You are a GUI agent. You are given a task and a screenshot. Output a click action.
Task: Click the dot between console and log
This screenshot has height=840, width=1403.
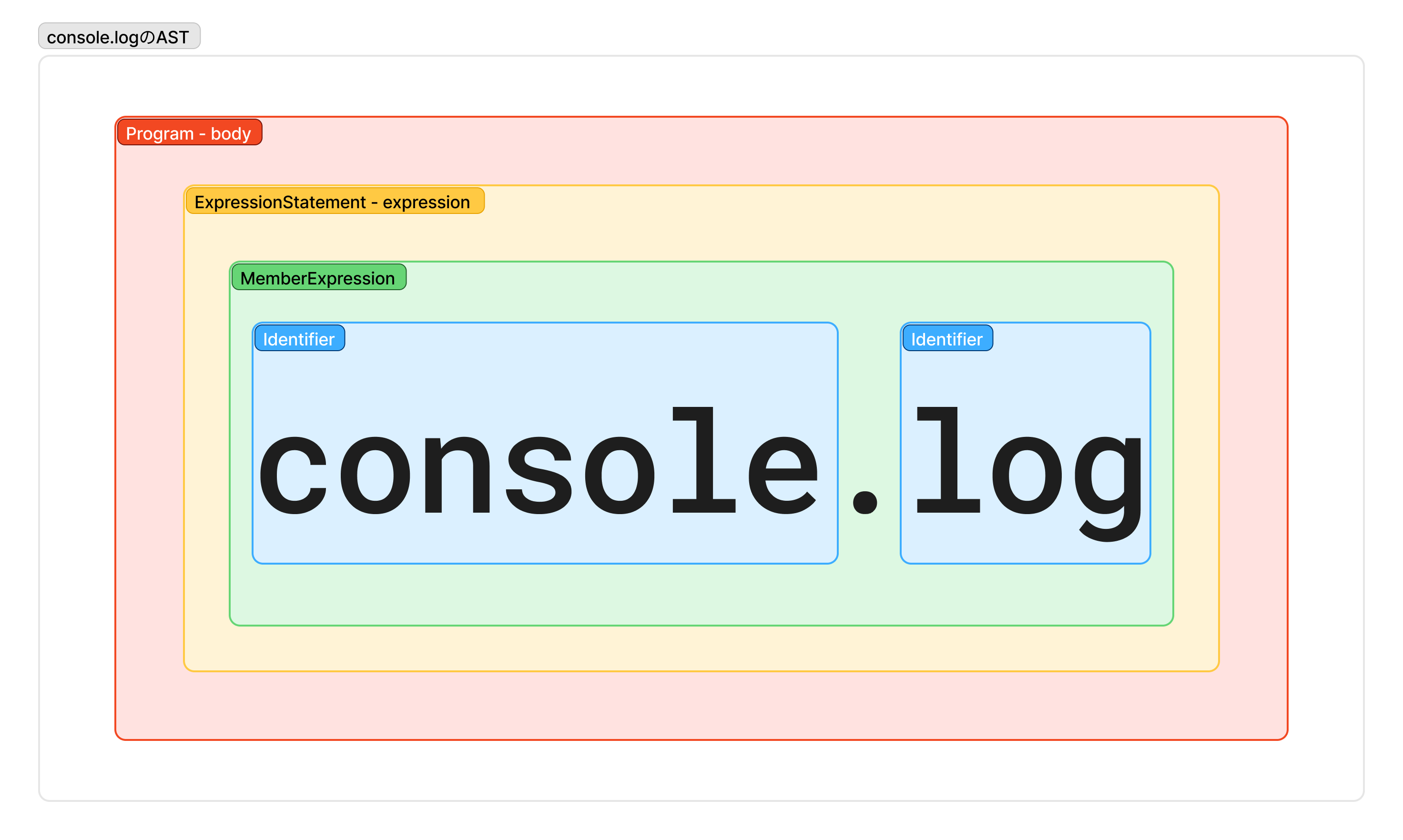(x=864, y=502)
